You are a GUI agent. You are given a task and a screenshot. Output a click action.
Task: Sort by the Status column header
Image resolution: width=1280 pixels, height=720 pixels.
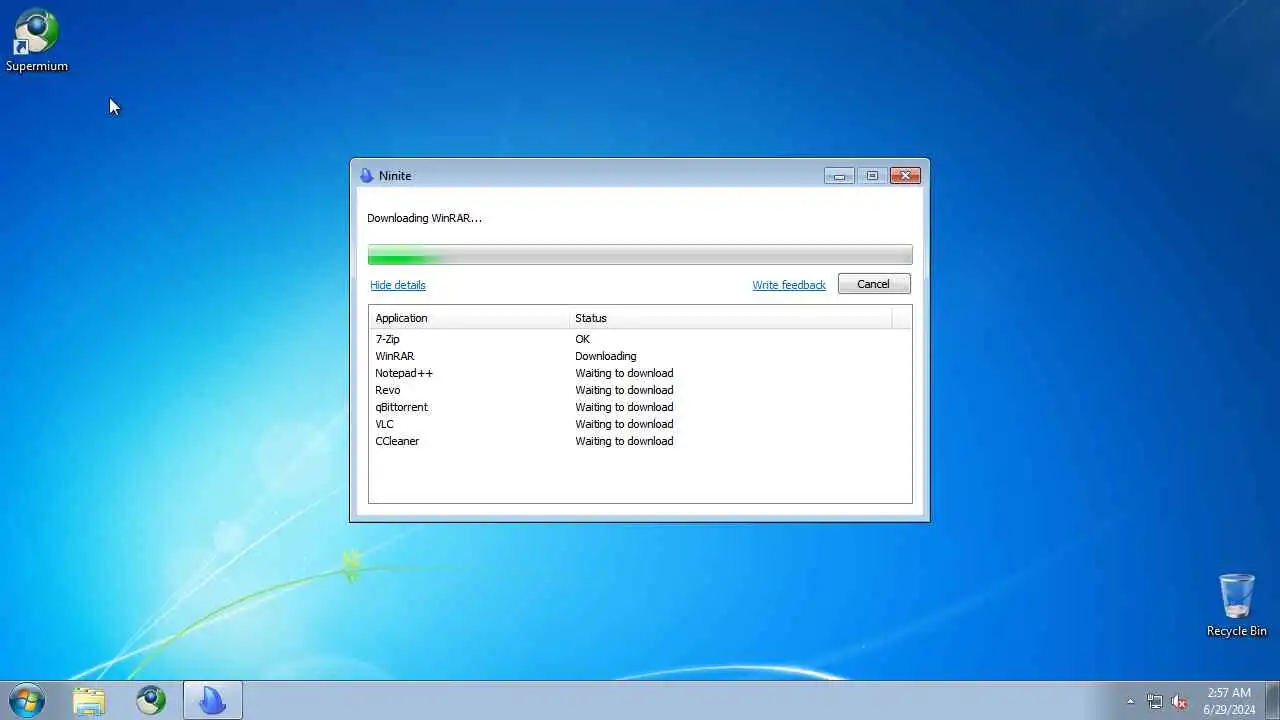731,318
